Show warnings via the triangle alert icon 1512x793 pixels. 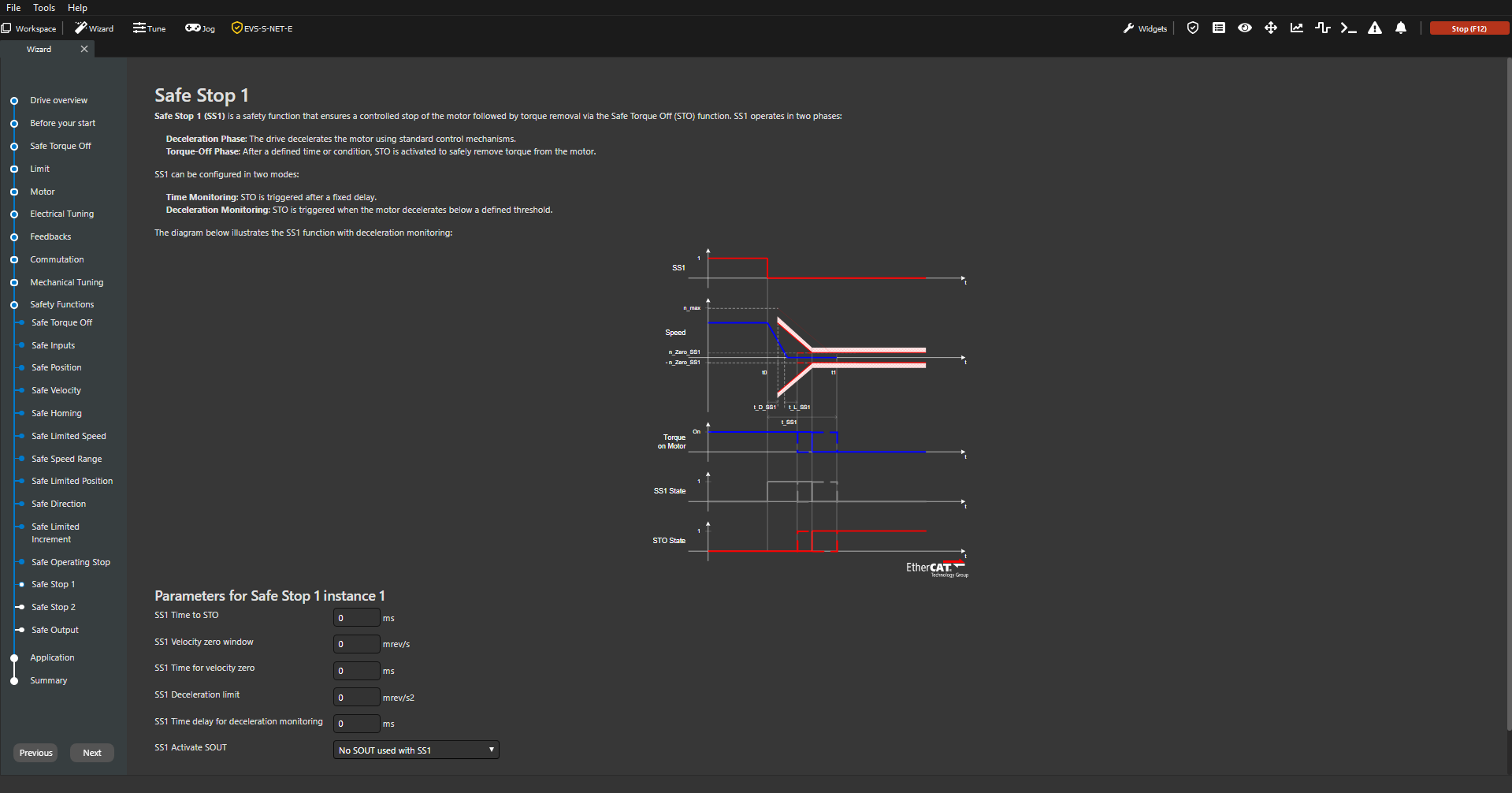[x=1375, y=28]
